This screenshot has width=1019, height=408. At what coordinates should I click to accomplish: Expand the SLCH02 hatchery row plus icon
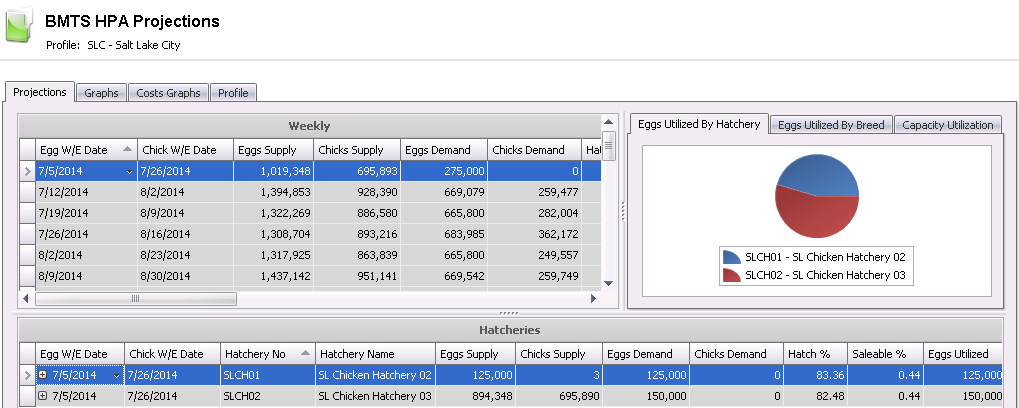click(x=42, y=396)
